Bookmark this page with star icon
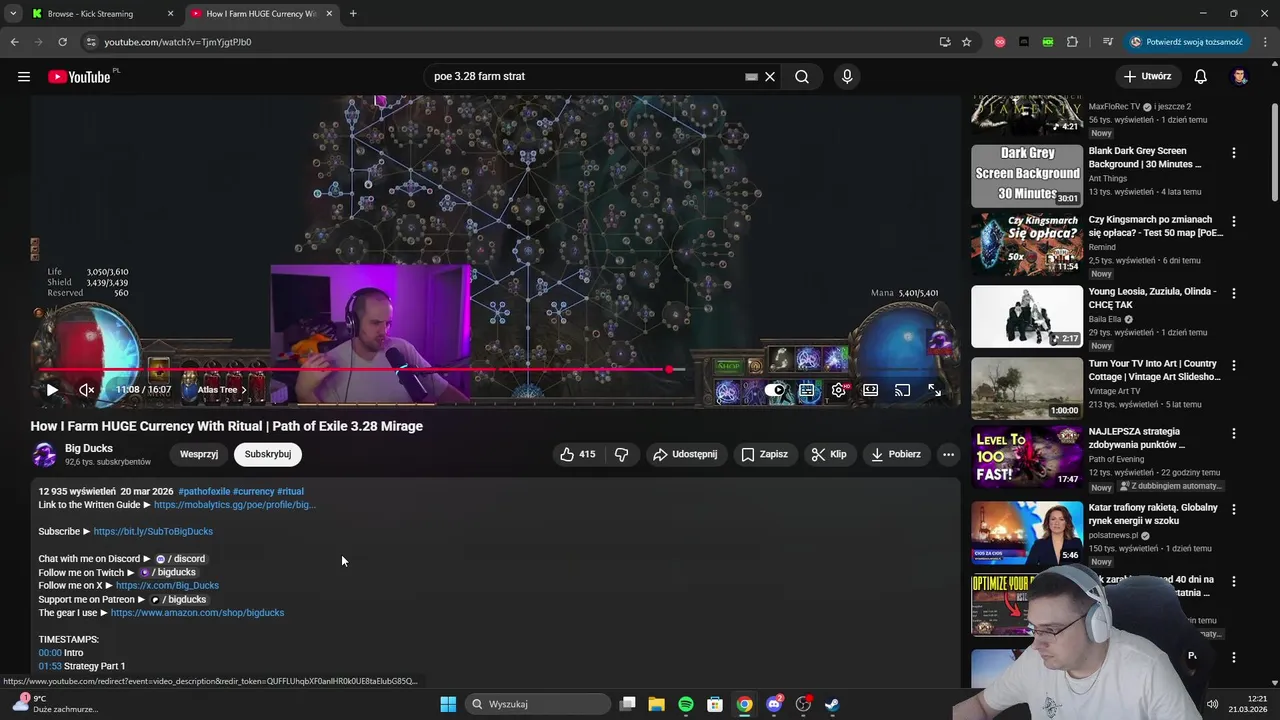This screenshot has height=720, width=1280. click(x=967, y=42)
